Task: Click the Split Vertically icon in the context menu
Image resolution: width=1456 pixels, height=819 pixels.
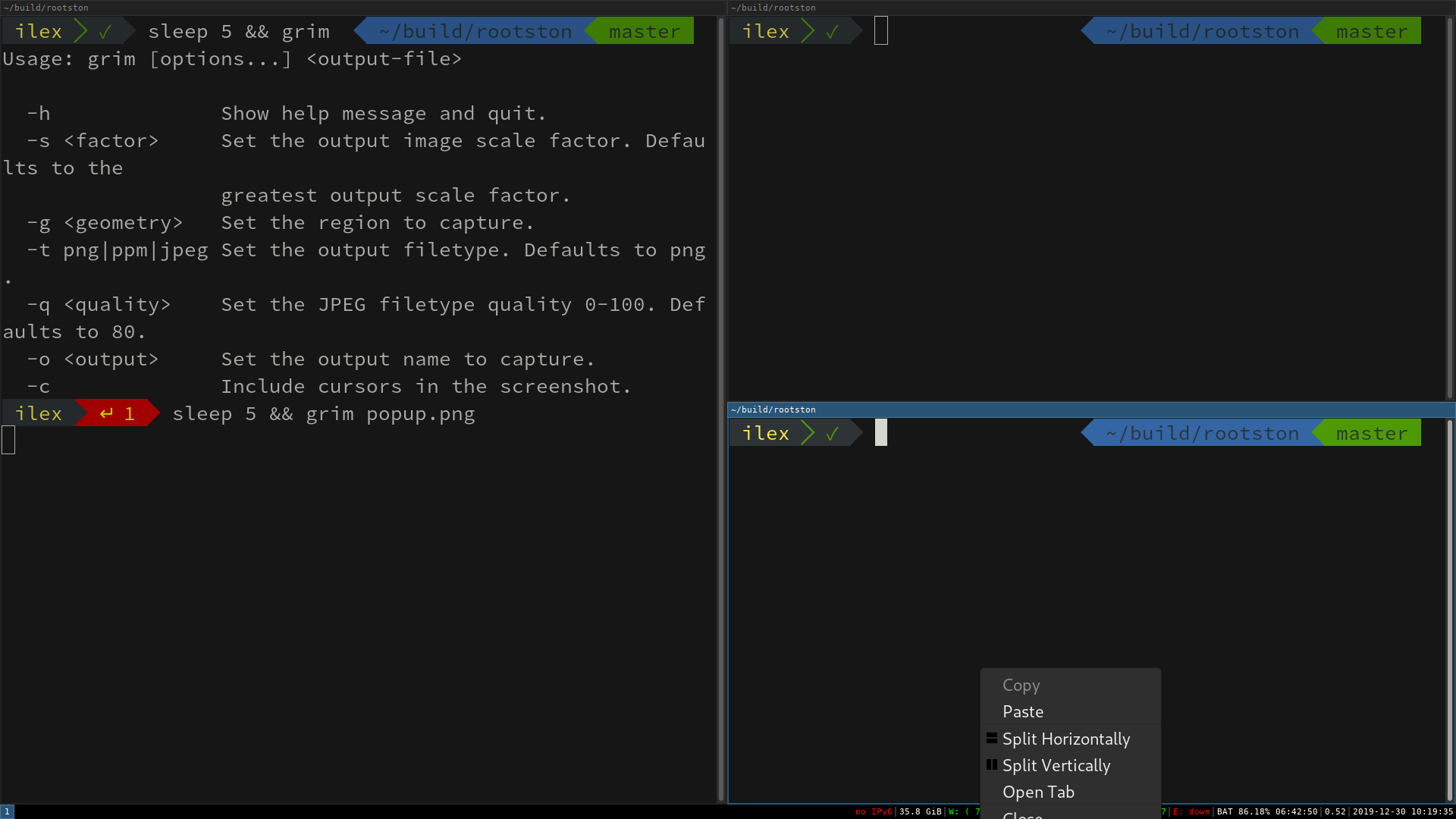Action: [x=992, y=764]
